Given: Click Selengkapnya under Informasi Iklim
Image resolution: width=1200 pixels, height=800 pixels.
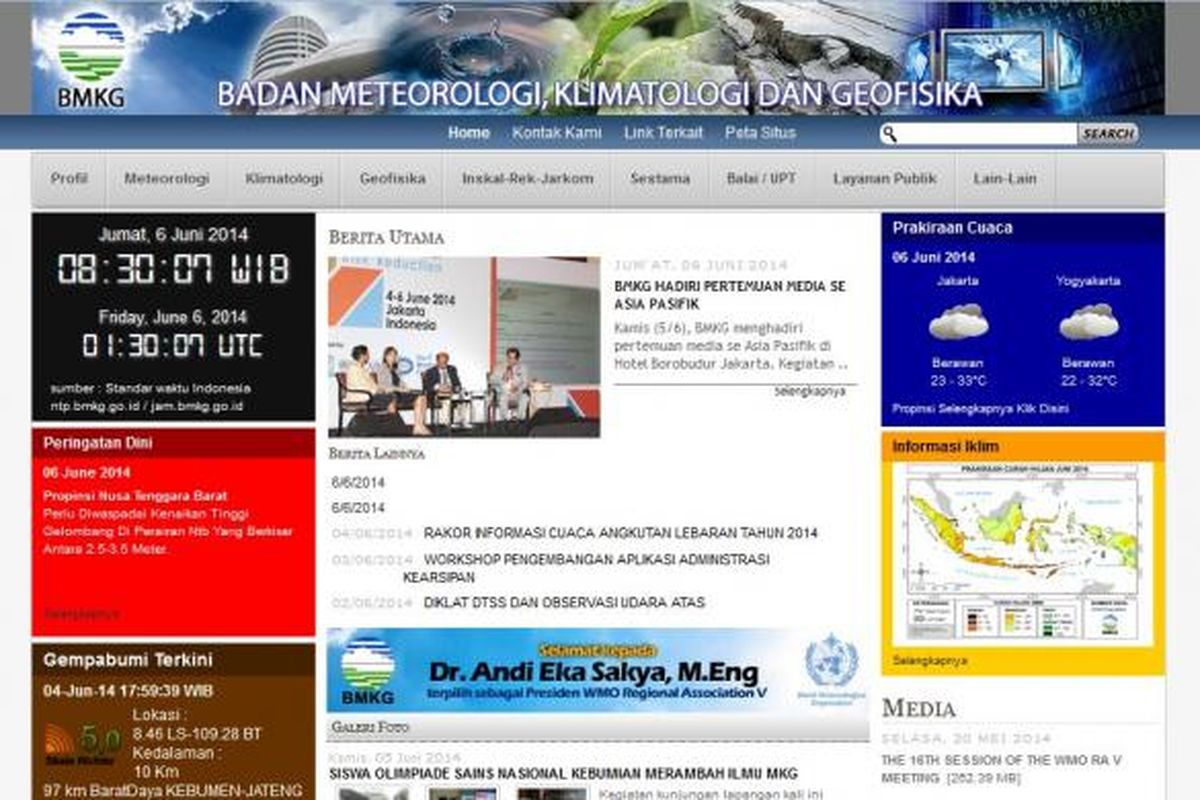Looking at the screenshot, I should [929, 661].
